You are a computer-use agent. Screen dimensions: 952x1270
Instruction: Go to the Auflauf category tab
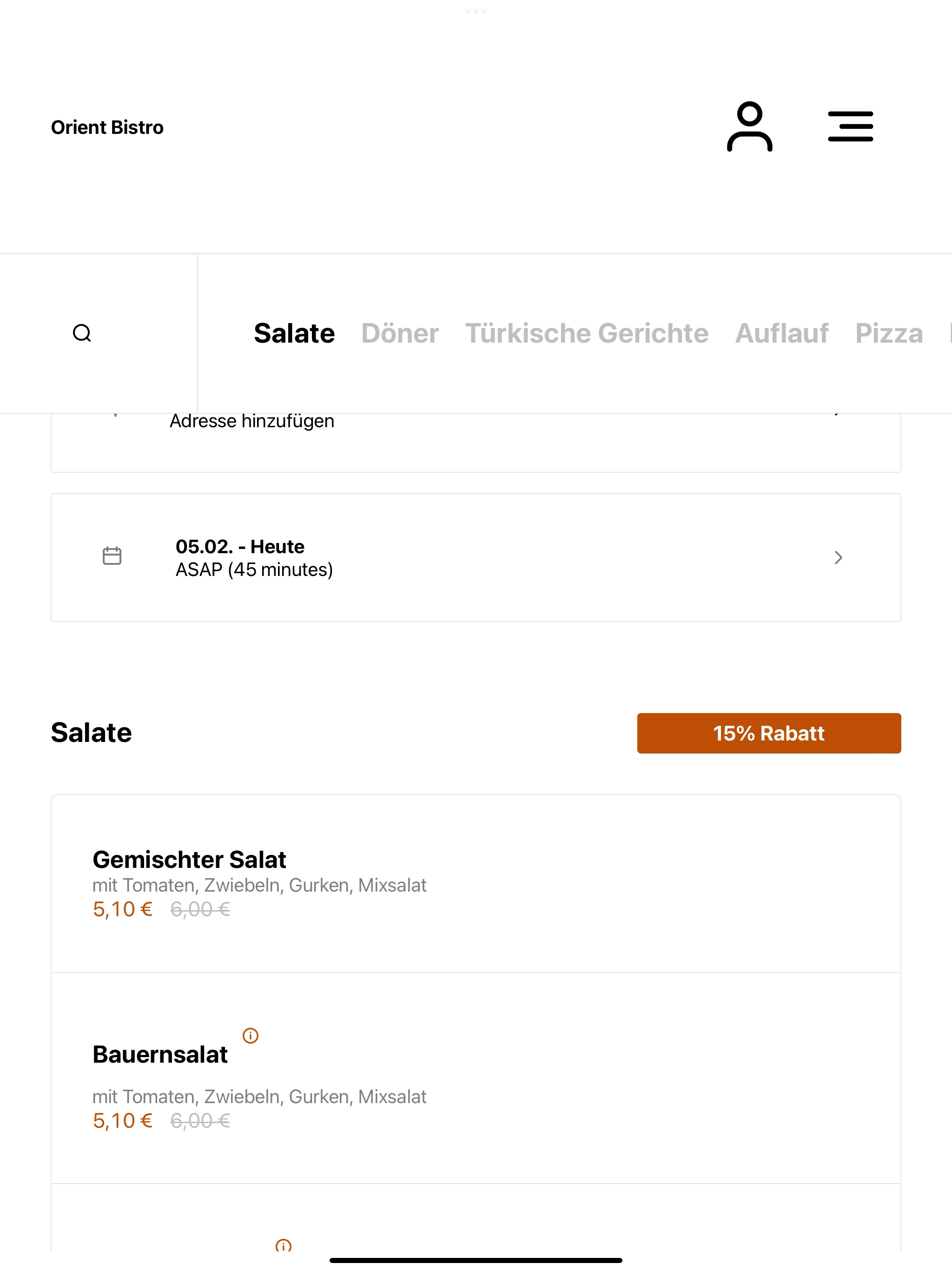(782, 333)
